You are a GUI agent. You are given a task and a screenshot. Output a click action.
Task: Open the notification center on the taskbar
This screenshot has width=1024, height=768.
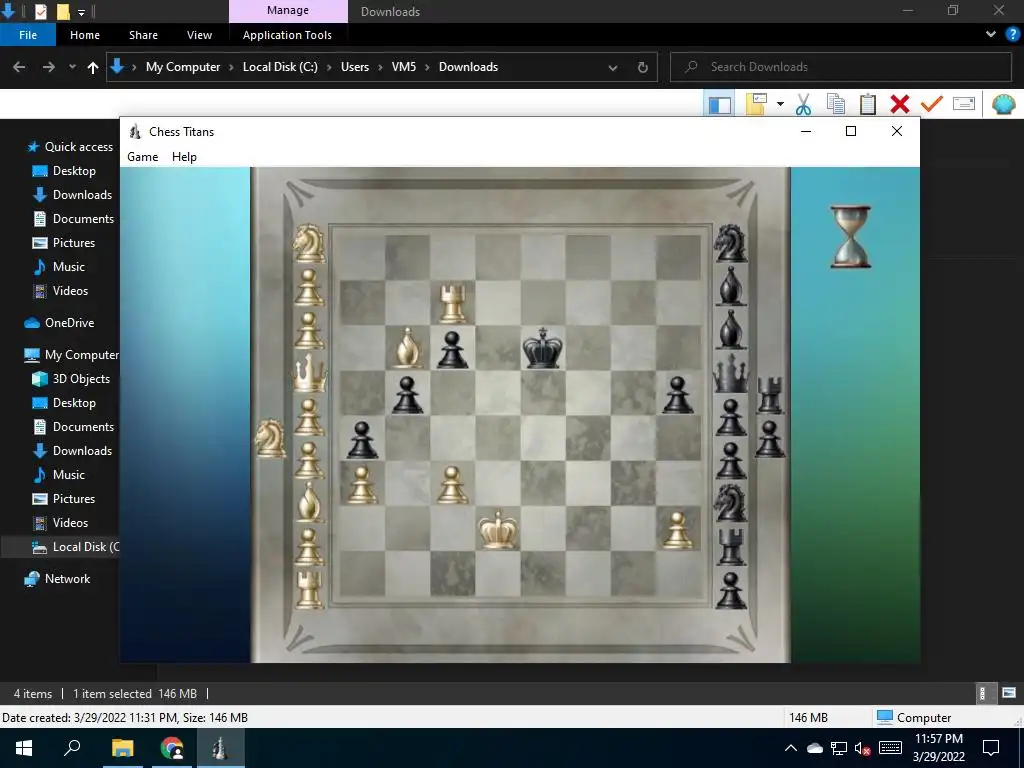pos(991,748)
